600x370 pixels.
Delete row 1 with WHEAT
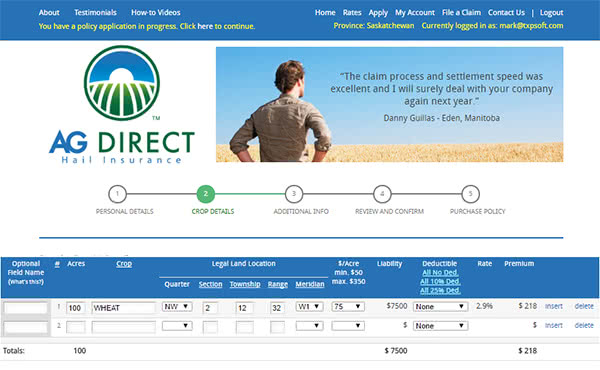(584, 306)
